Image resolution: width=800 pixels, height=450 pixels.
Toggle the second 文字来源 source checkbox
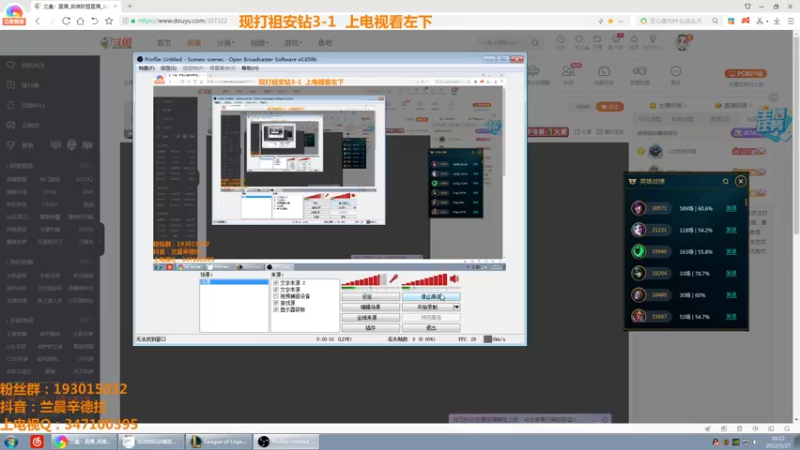tap(276, 289)
